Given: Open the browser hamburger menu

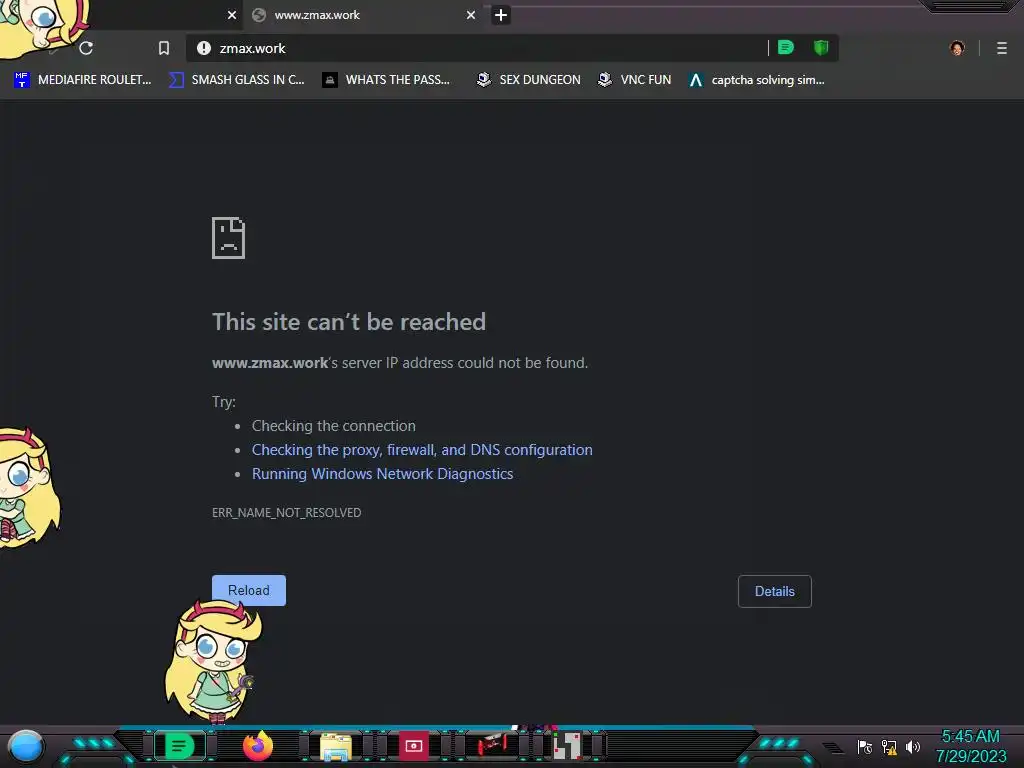Looking at the screenshot, I should tap(1002, 48).
